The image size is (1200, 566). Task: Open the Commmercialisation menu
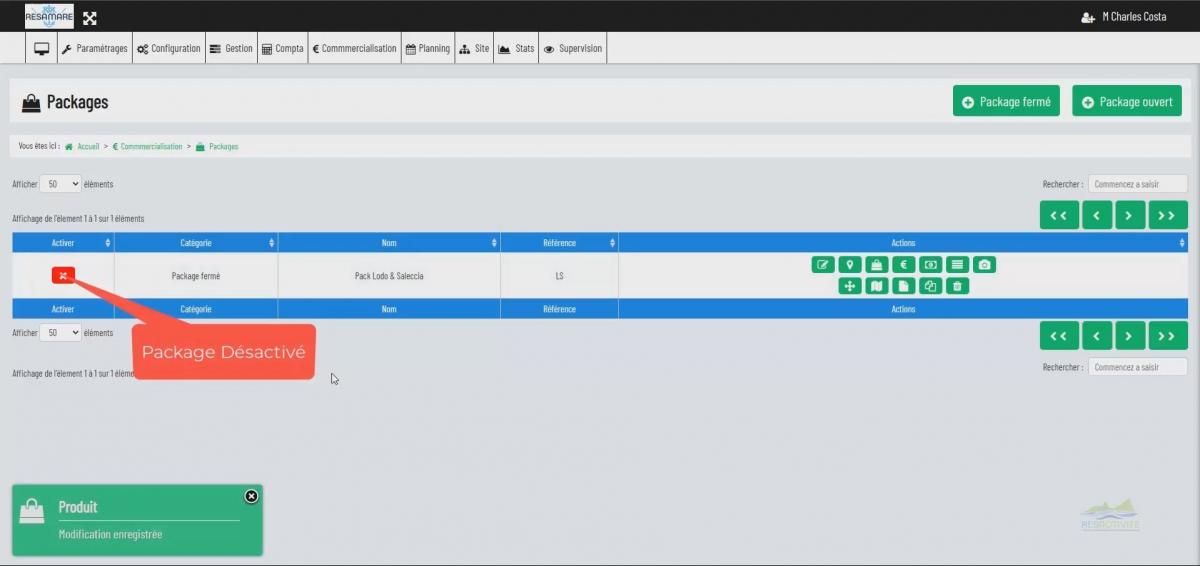coord(354,48)
